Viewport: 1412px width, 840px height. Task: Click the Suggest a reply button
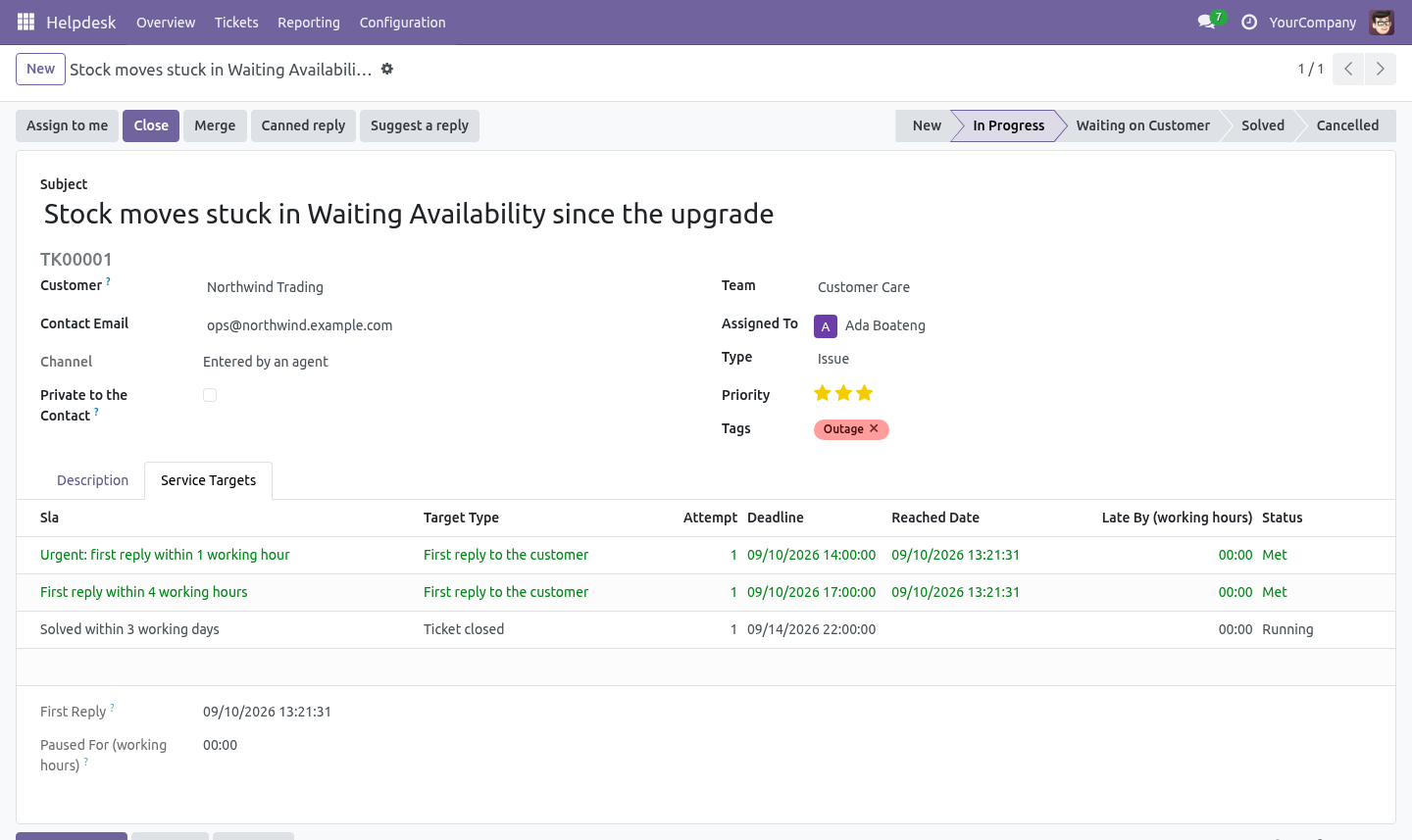(x=420, y=125)
